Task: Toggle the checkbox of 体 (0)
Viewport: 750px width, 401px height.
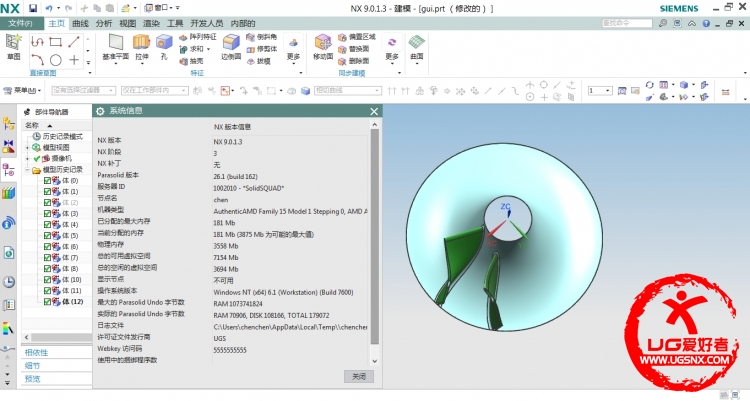Action: coord(47,180)
